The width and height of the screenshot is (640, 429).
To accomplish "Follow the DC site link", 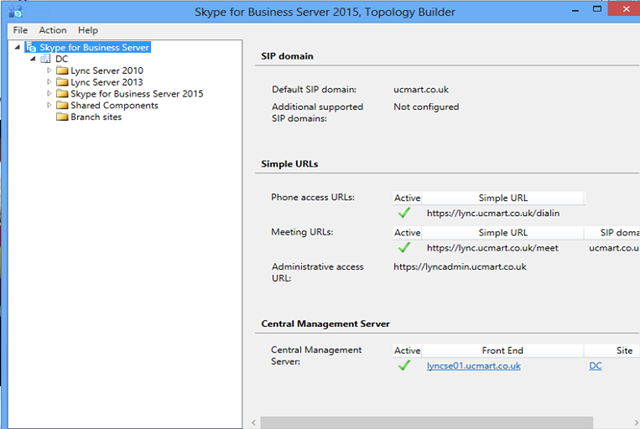I will tap(596, 367).
